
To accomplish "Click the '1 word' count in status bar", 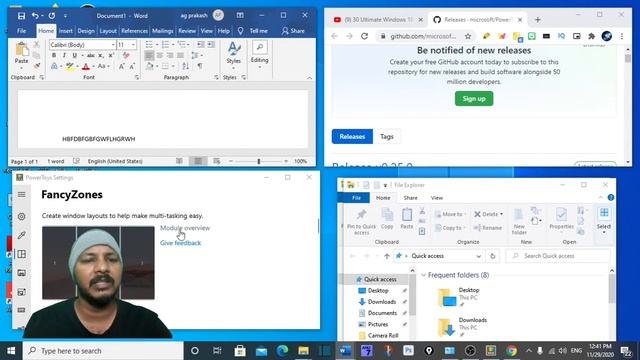I will tap(56, 161).
